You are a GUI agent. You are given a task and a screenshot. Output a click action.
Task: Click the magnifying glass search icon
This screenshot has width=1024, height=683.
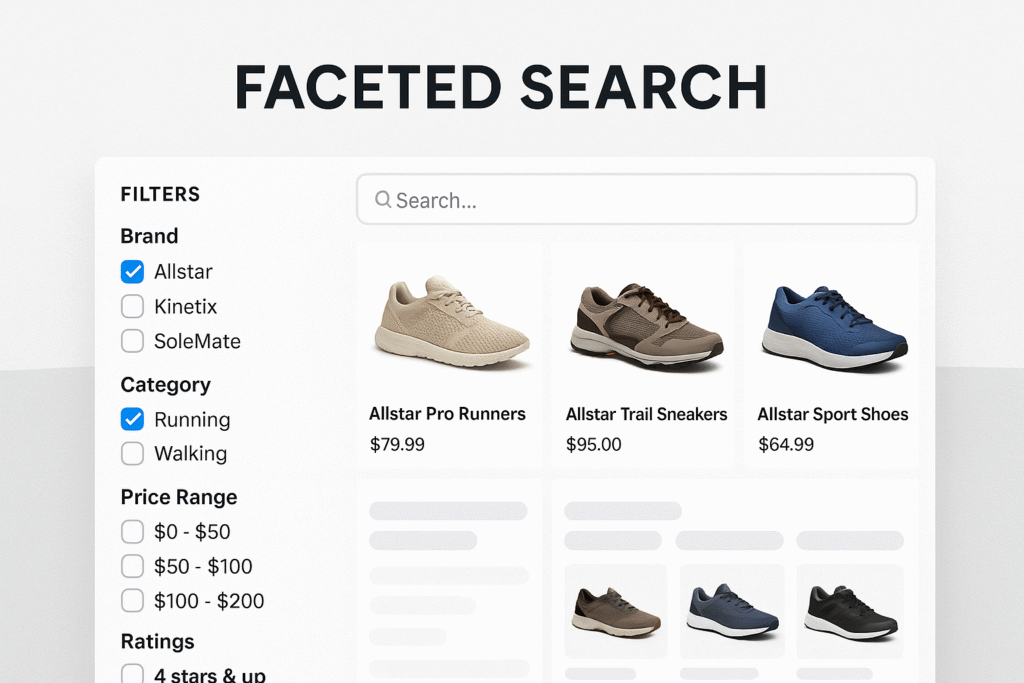[383, 200]
